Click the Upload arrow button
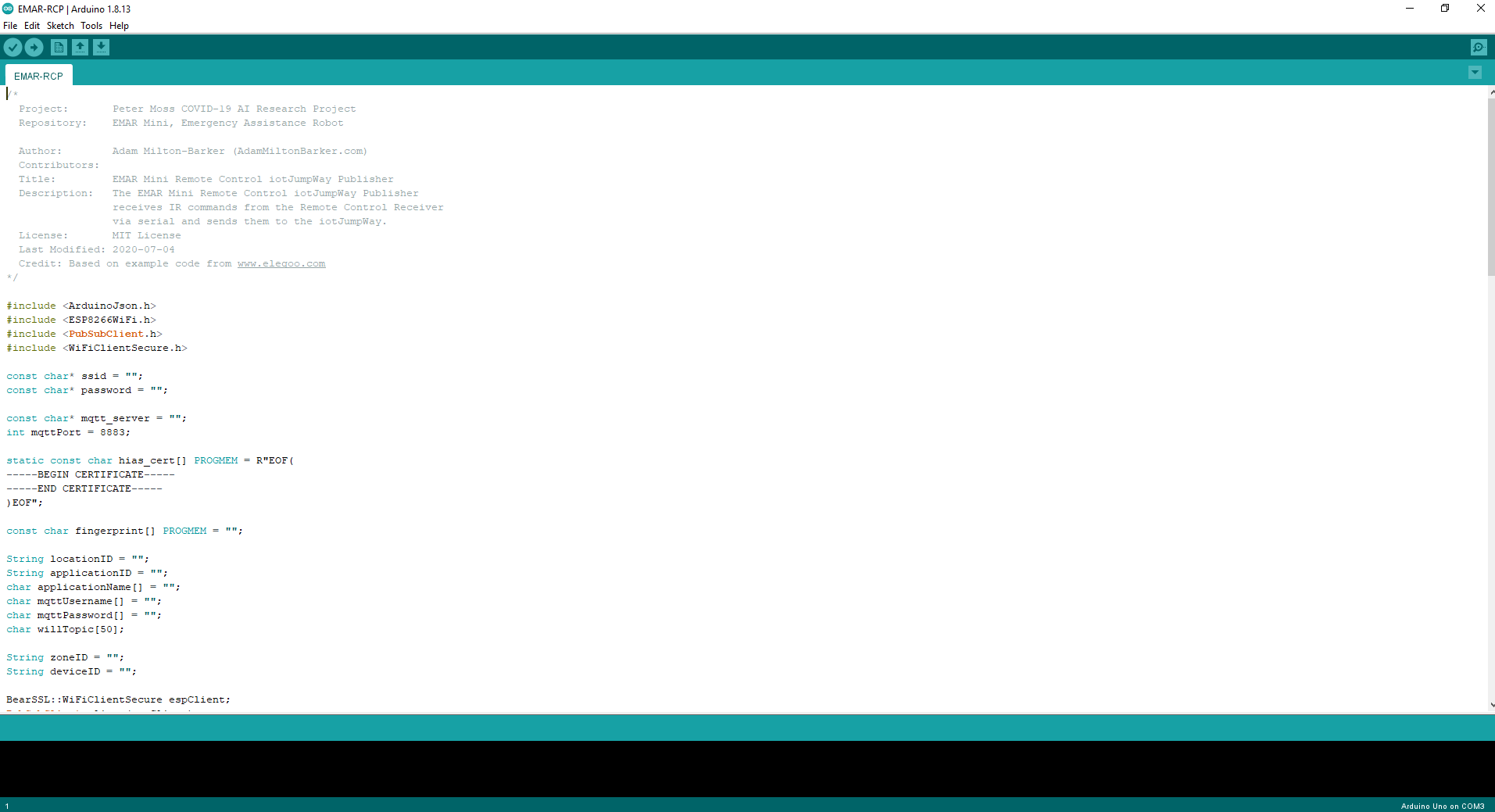Image resolution: width=1495 pixels, height=812 pixels. click(x=34, y=48)
